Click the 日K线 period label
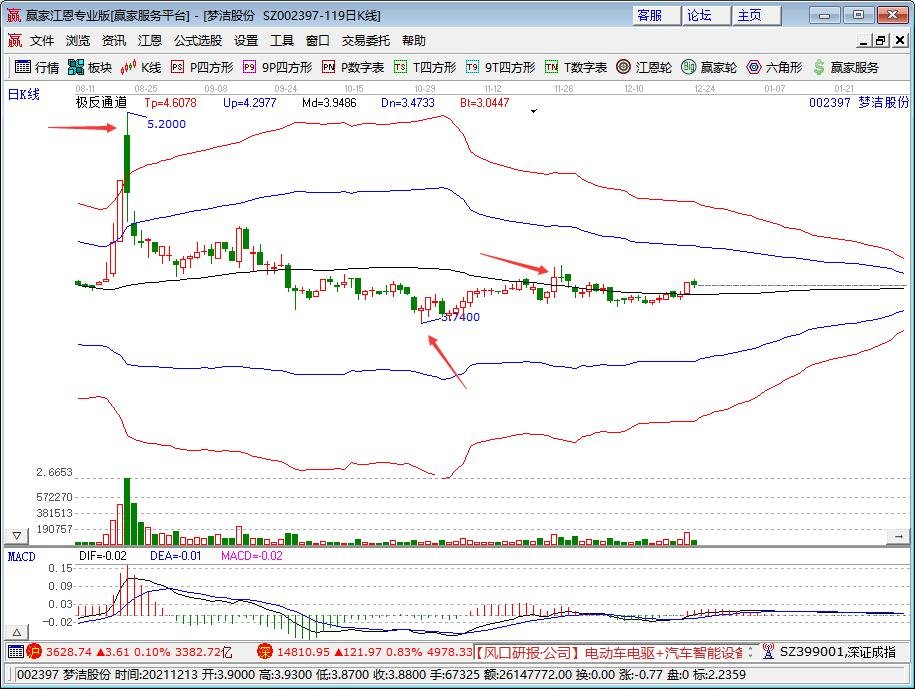 pos(24,94)
